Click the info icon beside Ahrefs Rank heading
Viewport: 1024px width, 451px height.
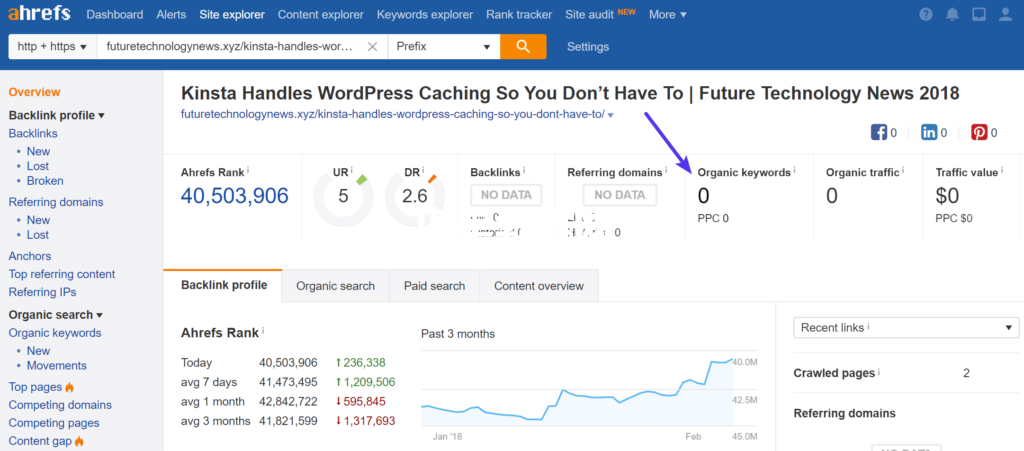(x=263, y=331)
